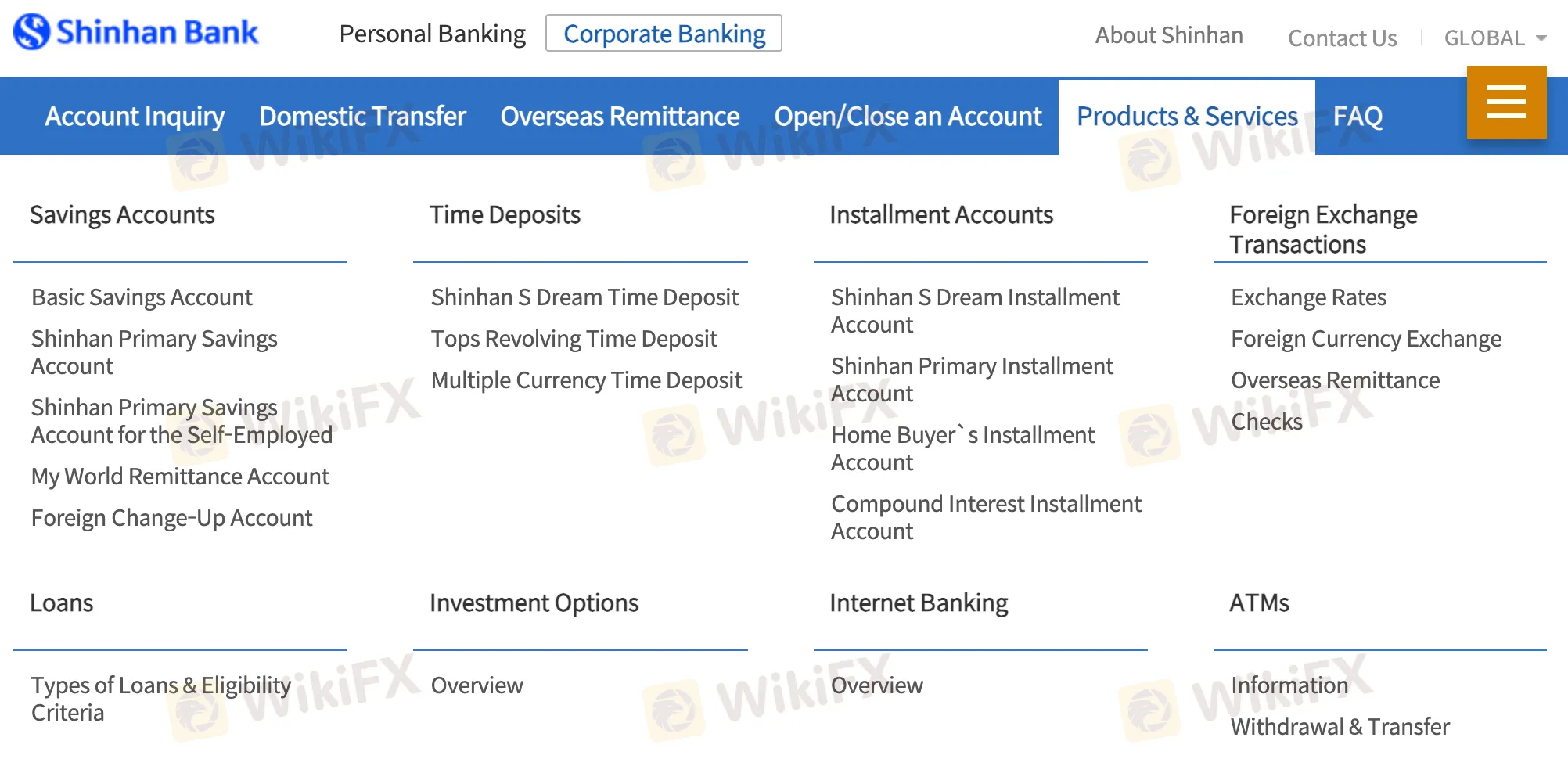Screen dimensions: 1568x759
Task: Switch to Personal Banking
Action: pos(432,34)
